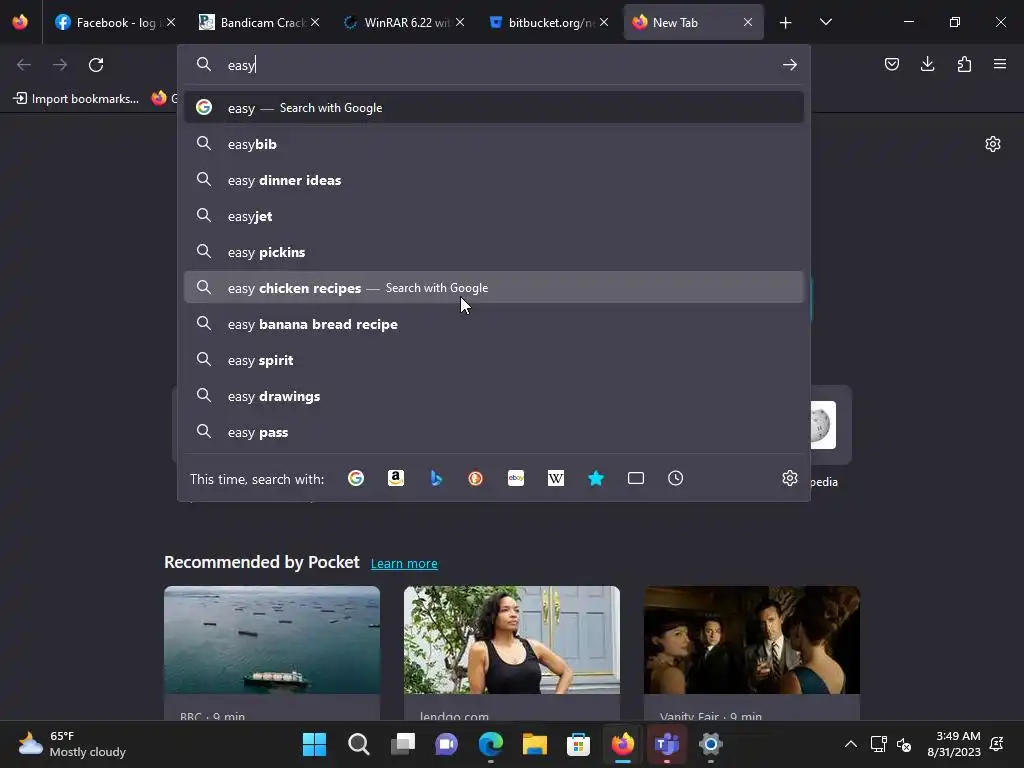Choose the easy chicken recipes suggestion
The height and width of the screenshot is (768, 1024).
pyautogui.click(x=494, y=287)
